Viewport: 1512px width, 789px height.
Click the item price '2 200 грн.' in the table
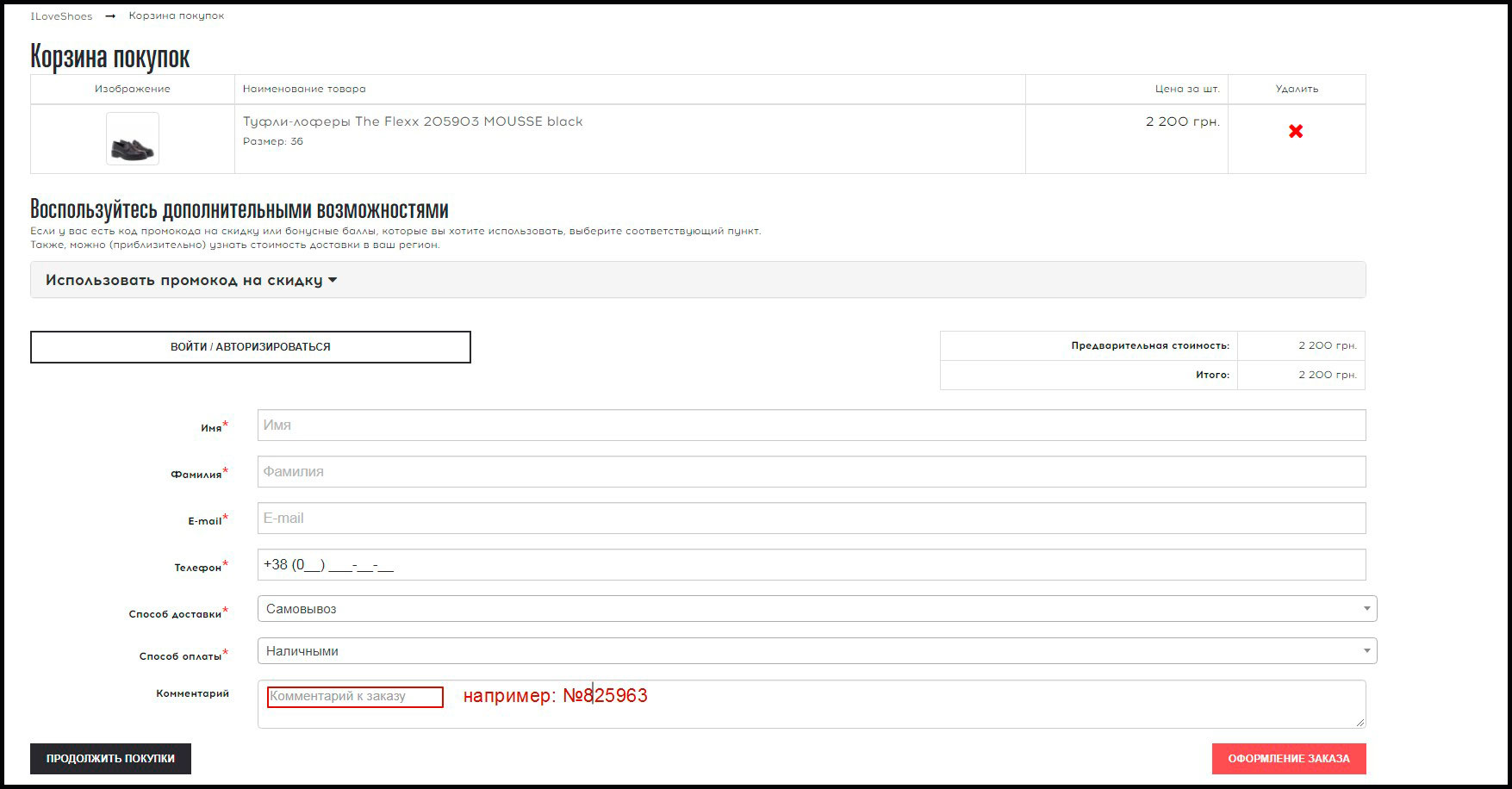tap(1183, 121)
